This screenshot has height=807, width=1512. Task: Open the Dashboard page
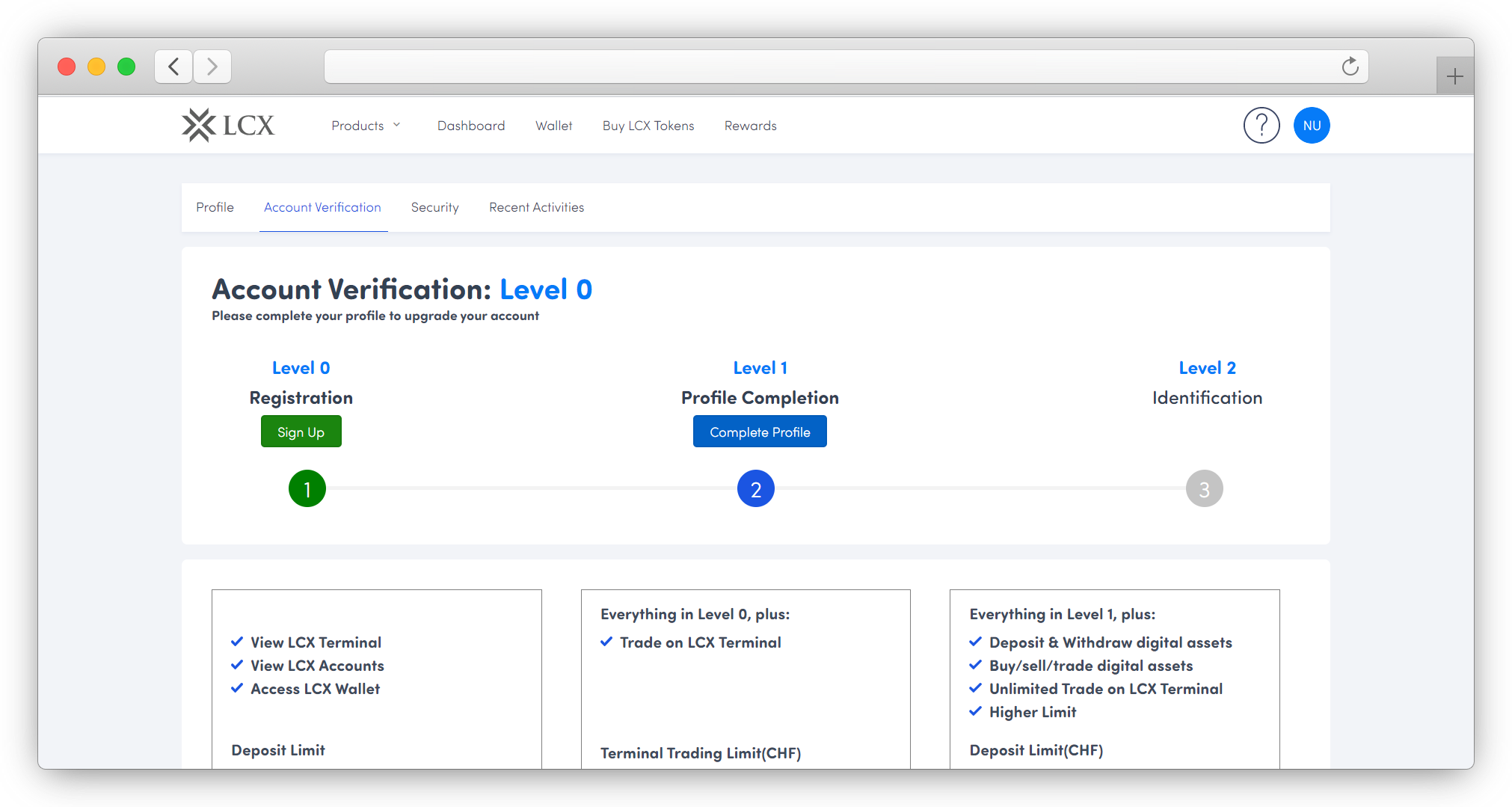click(471, 126)
